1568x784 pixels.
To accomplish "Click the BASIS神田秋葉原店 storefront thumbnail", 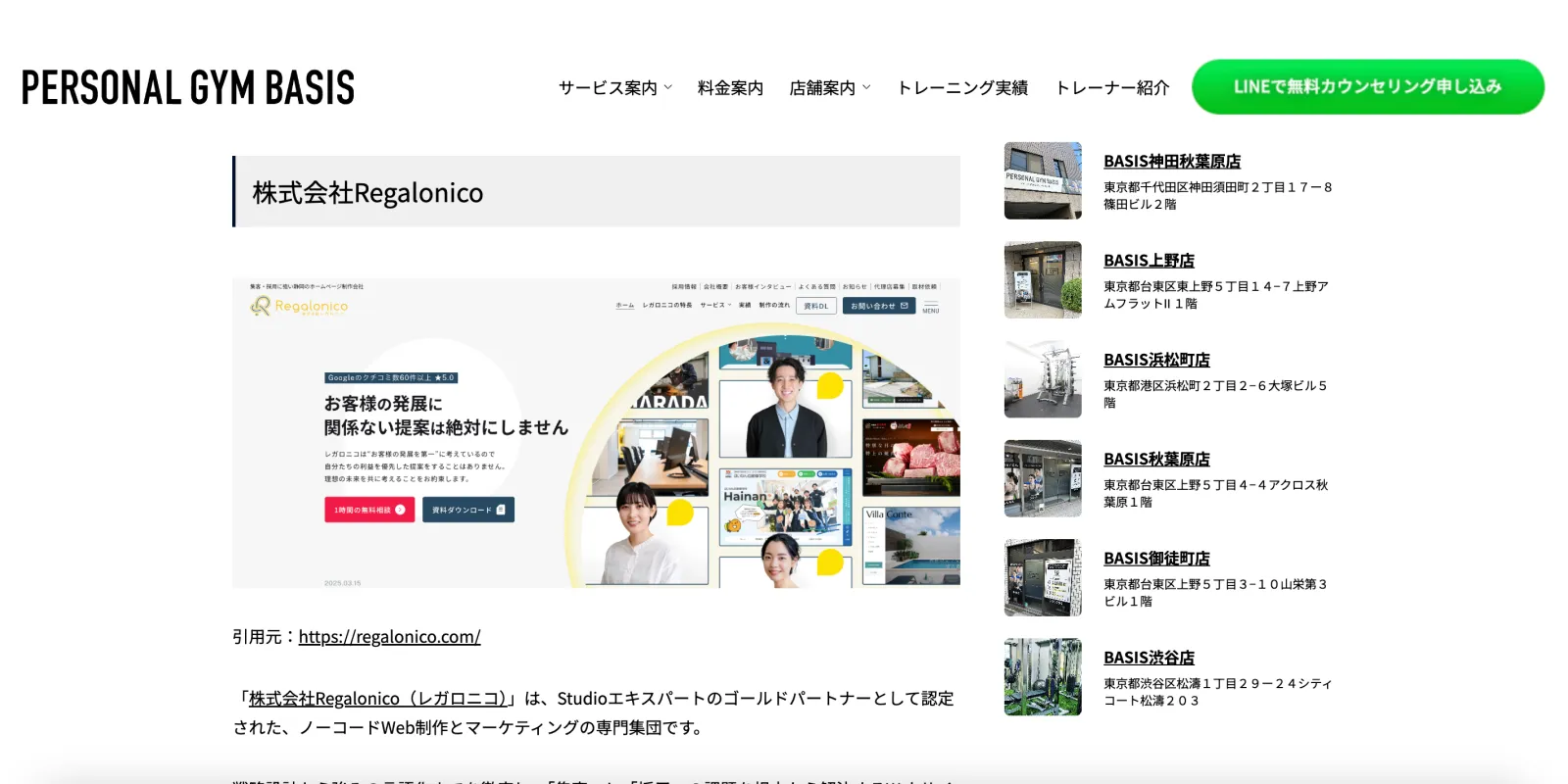I will pos(1043,180).
